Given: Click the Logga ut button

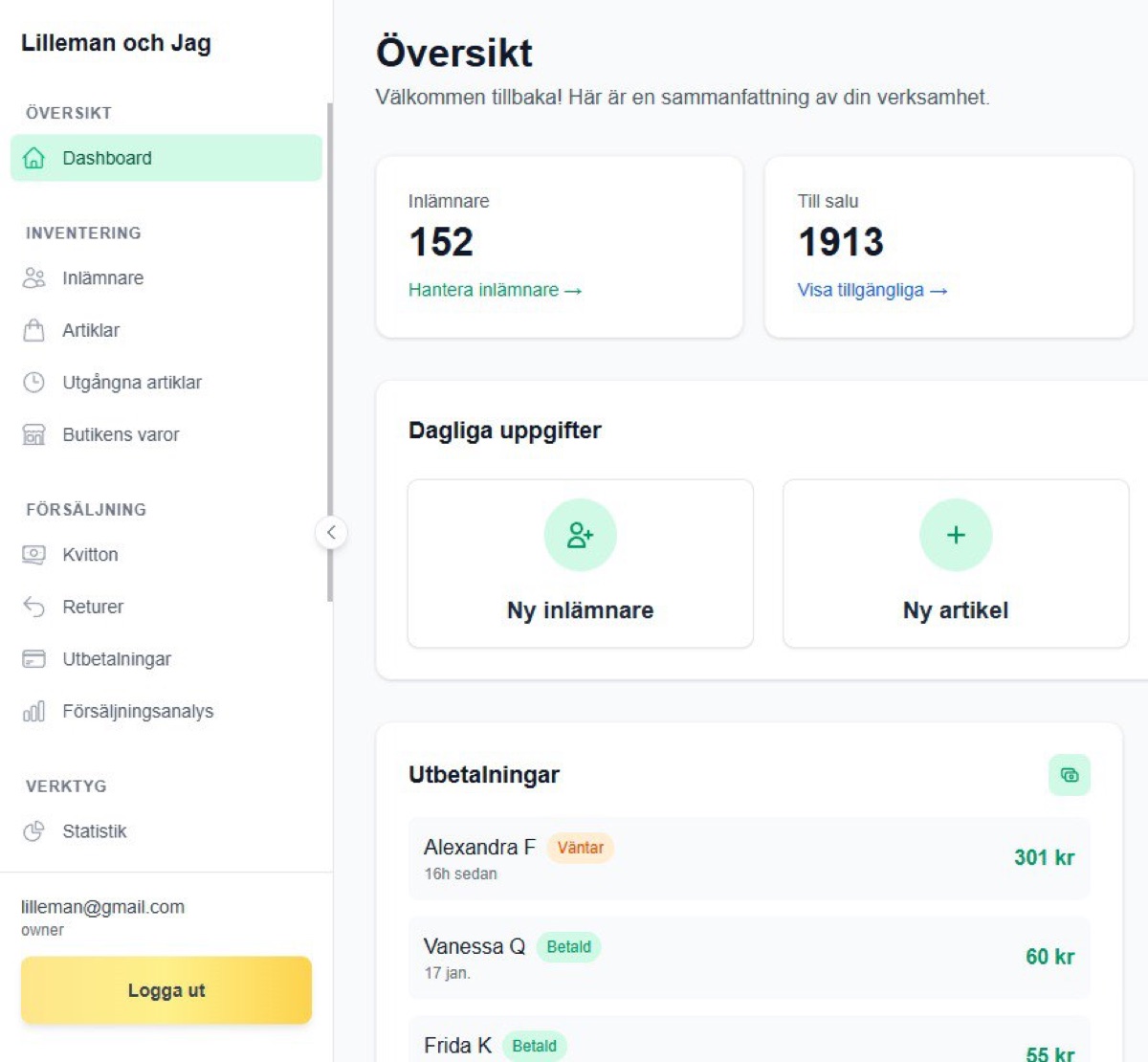Looking at the screenshot, I should (x=166, y=990).
